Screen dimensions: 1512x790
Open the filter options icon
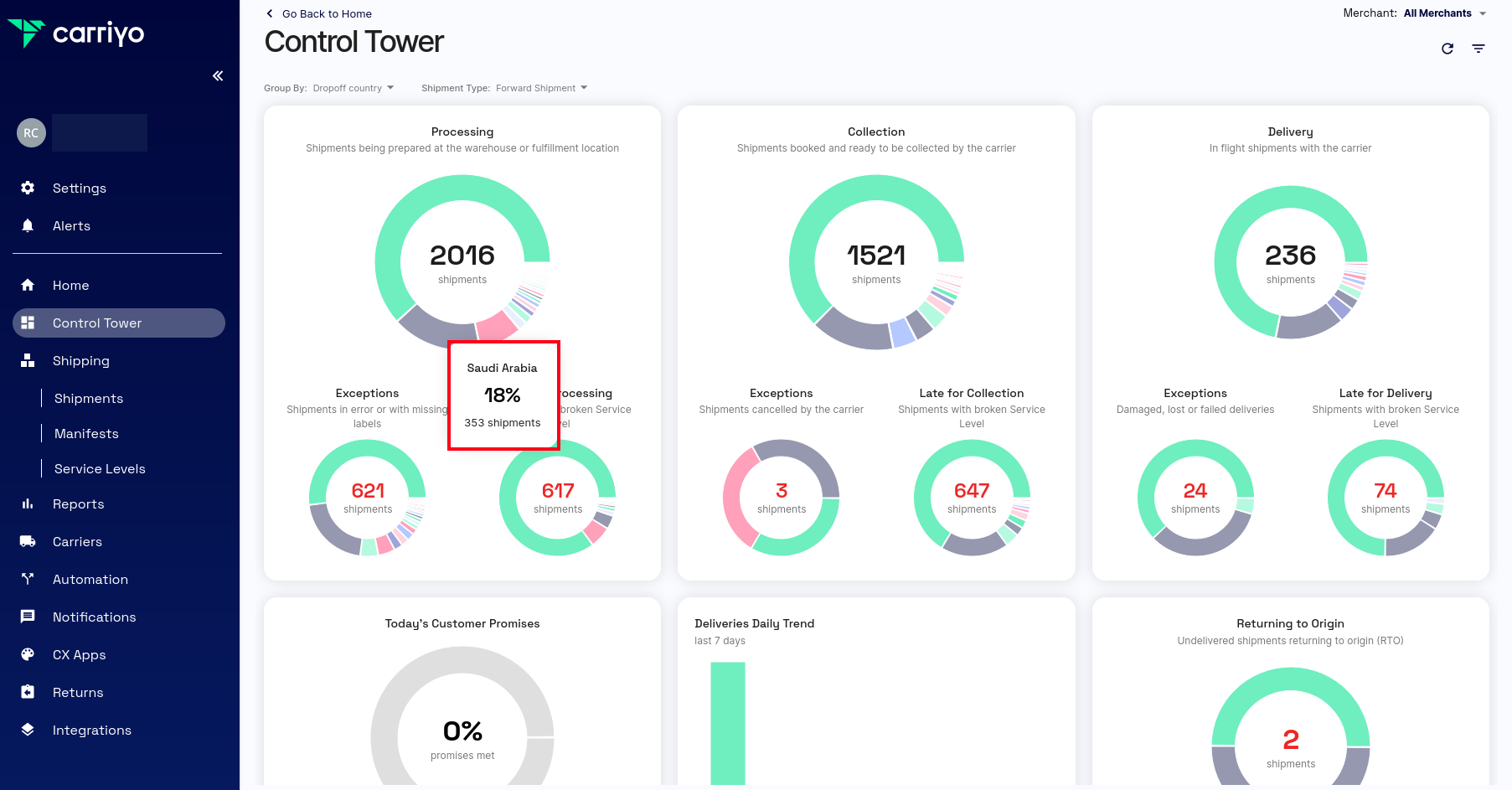tap(1478, 49)
